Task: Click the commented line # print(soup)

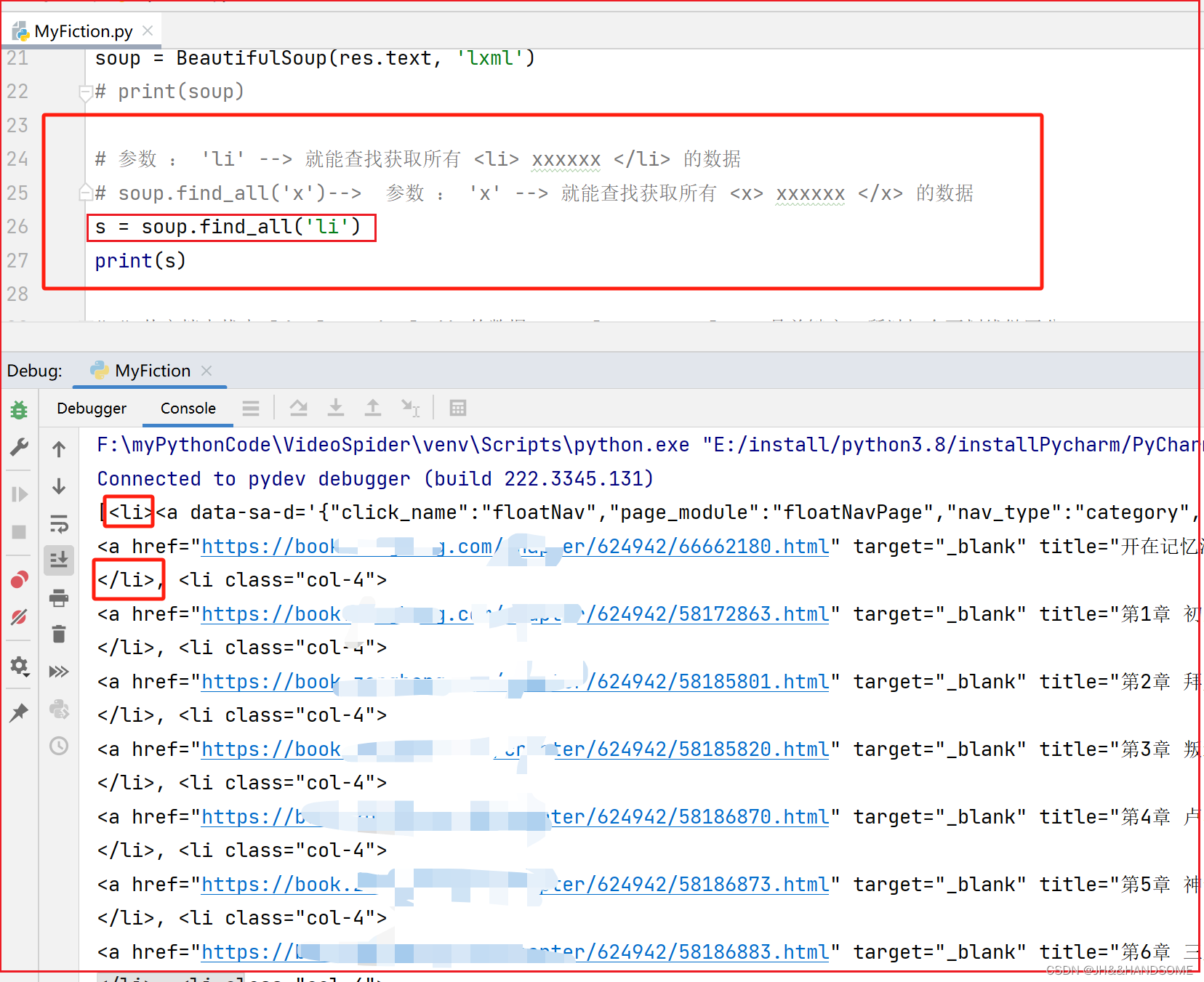Action: [169, 92]
